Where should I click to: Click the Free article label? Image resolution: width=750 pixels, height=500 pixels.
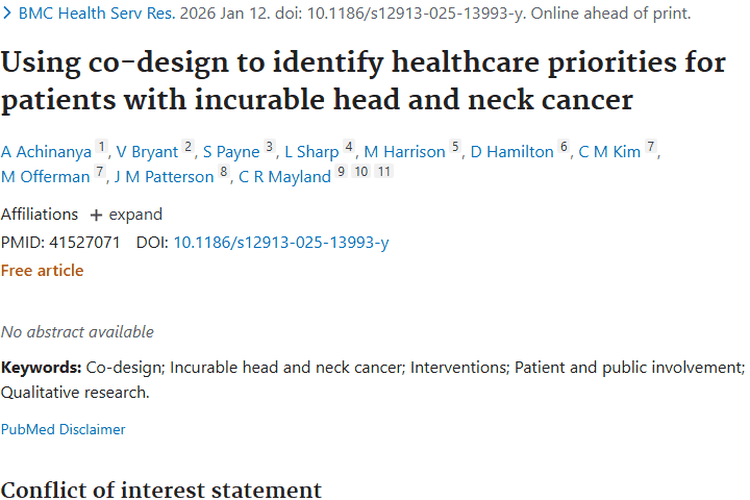[42, 270]
